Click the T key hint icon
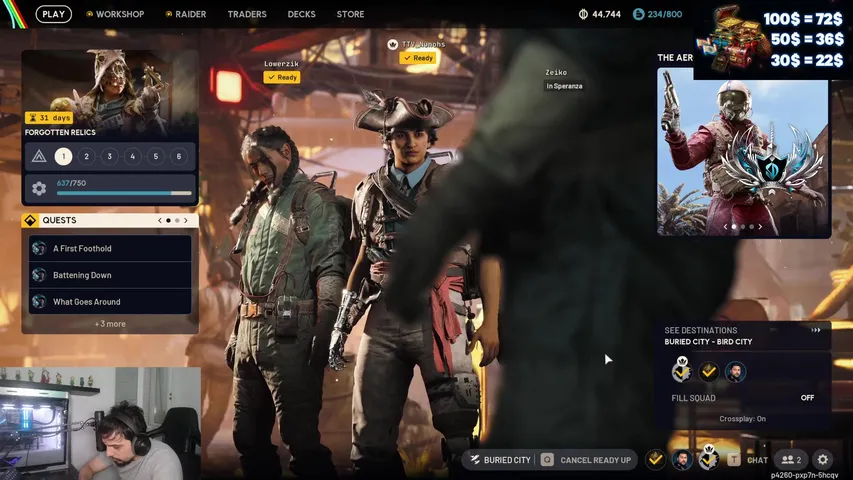The image size is (853, 480). (x=734, y=460)
